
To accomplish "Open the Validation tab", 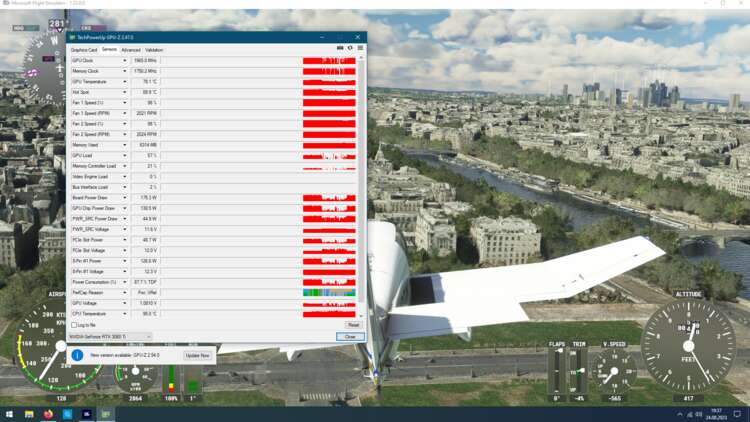I will coord(154,49).
